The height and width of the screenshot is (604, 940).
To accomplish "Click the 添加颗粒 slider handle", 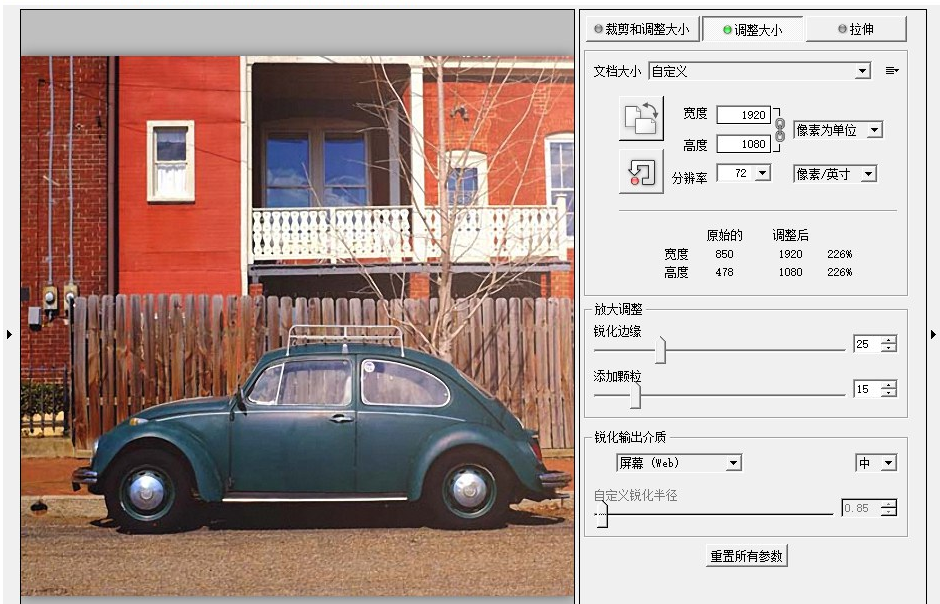I will (x=635, y=395).
